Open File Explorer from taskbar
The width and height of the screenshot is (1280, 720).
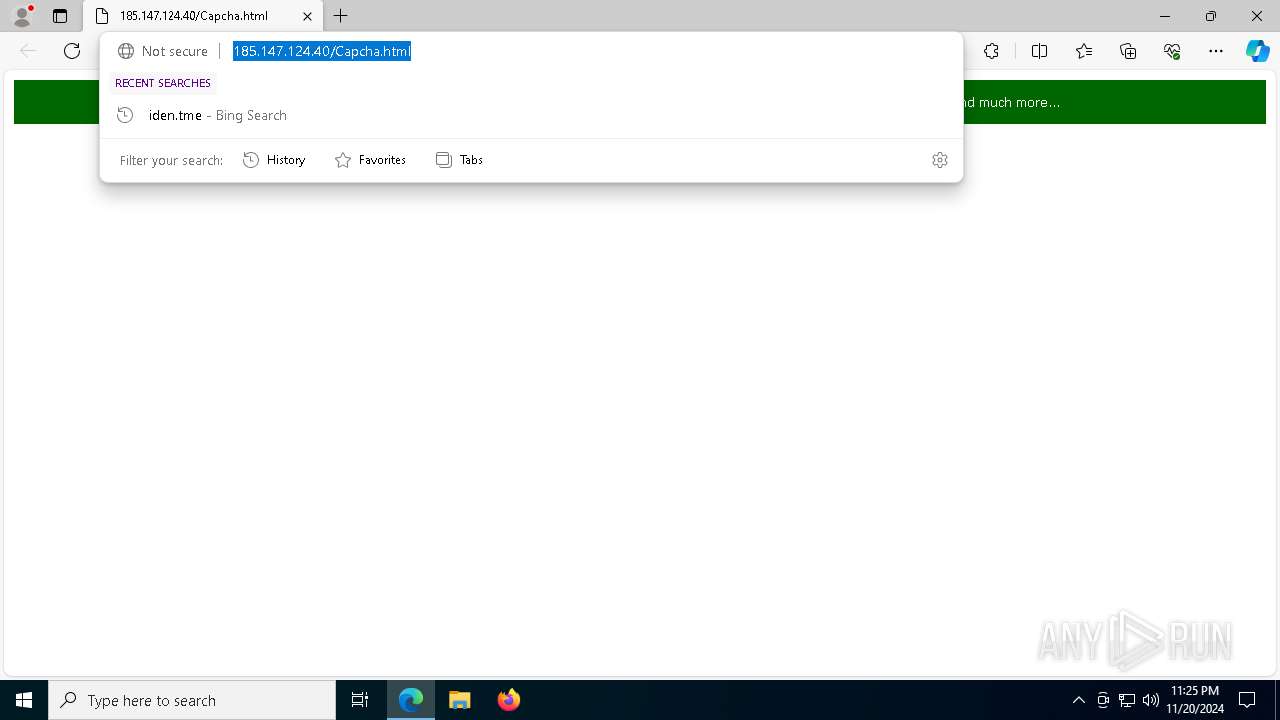coord(460,700)
